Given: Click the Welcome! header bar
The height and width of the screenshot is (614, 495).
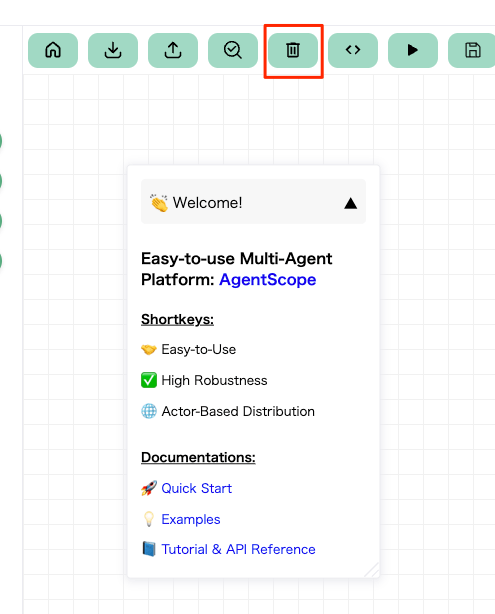Looking at the screenshot, I should pos(253,202).
